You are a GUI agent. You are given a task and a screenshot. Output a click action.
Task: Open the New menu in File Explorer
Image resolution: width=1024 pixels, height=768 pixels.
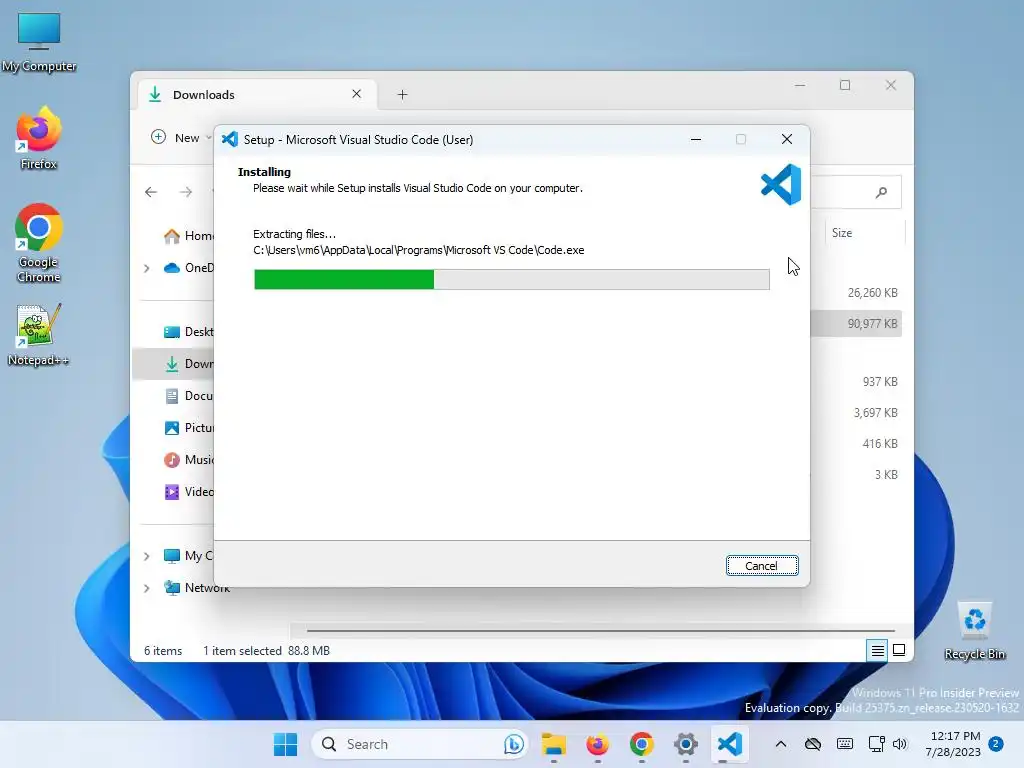point(181,138)
